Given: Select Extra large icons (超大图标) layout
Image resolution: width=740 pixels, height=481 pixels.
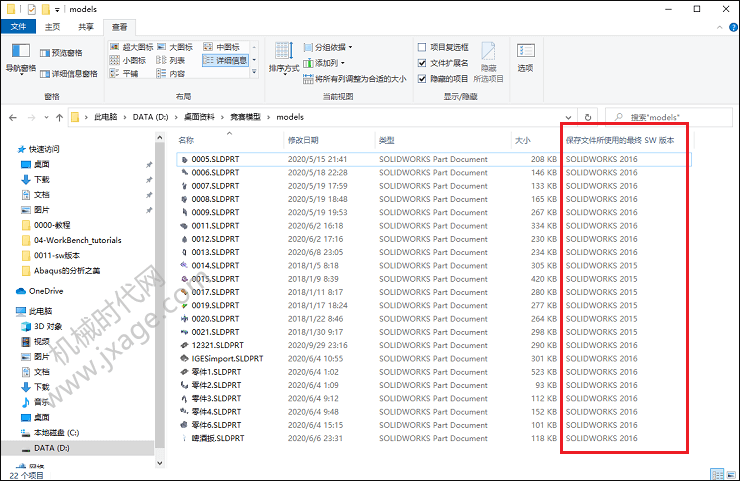Looking at the screenshot, I should pos(132,47).
